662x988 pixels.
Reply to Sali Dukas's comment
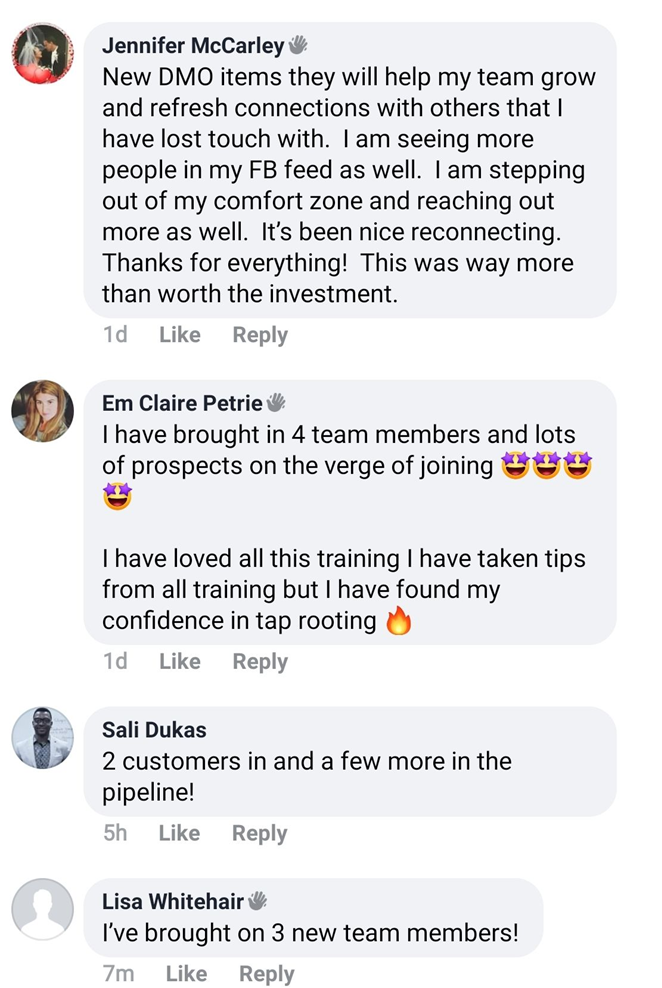[x=259, y=833]
